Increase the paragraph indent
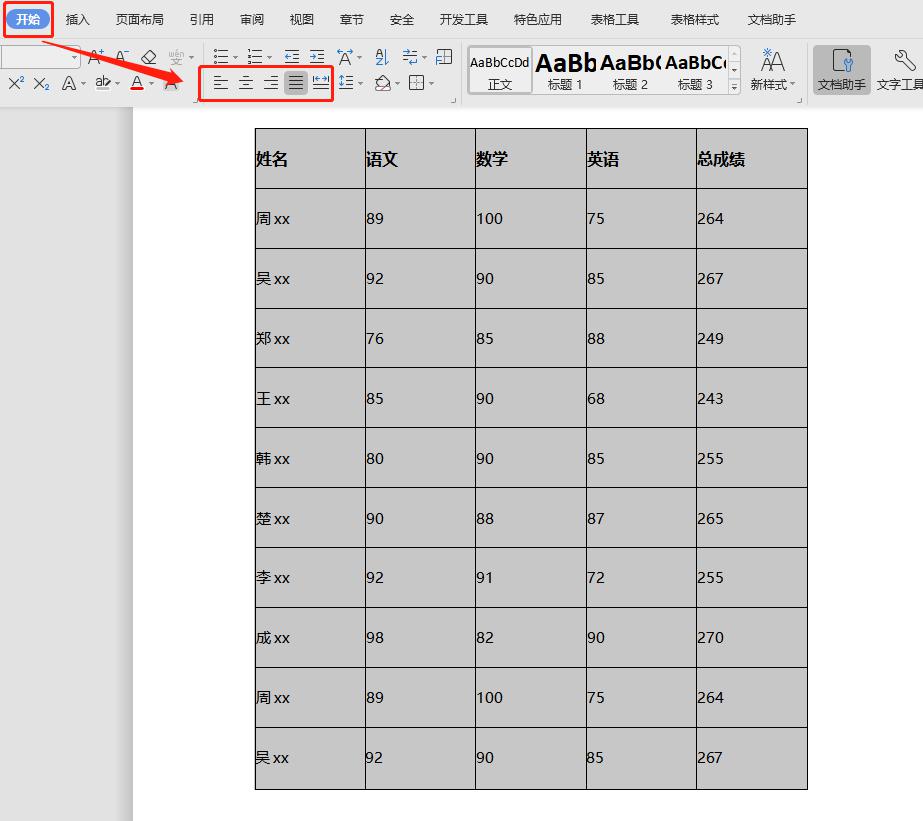 click(x=317, y=56)
